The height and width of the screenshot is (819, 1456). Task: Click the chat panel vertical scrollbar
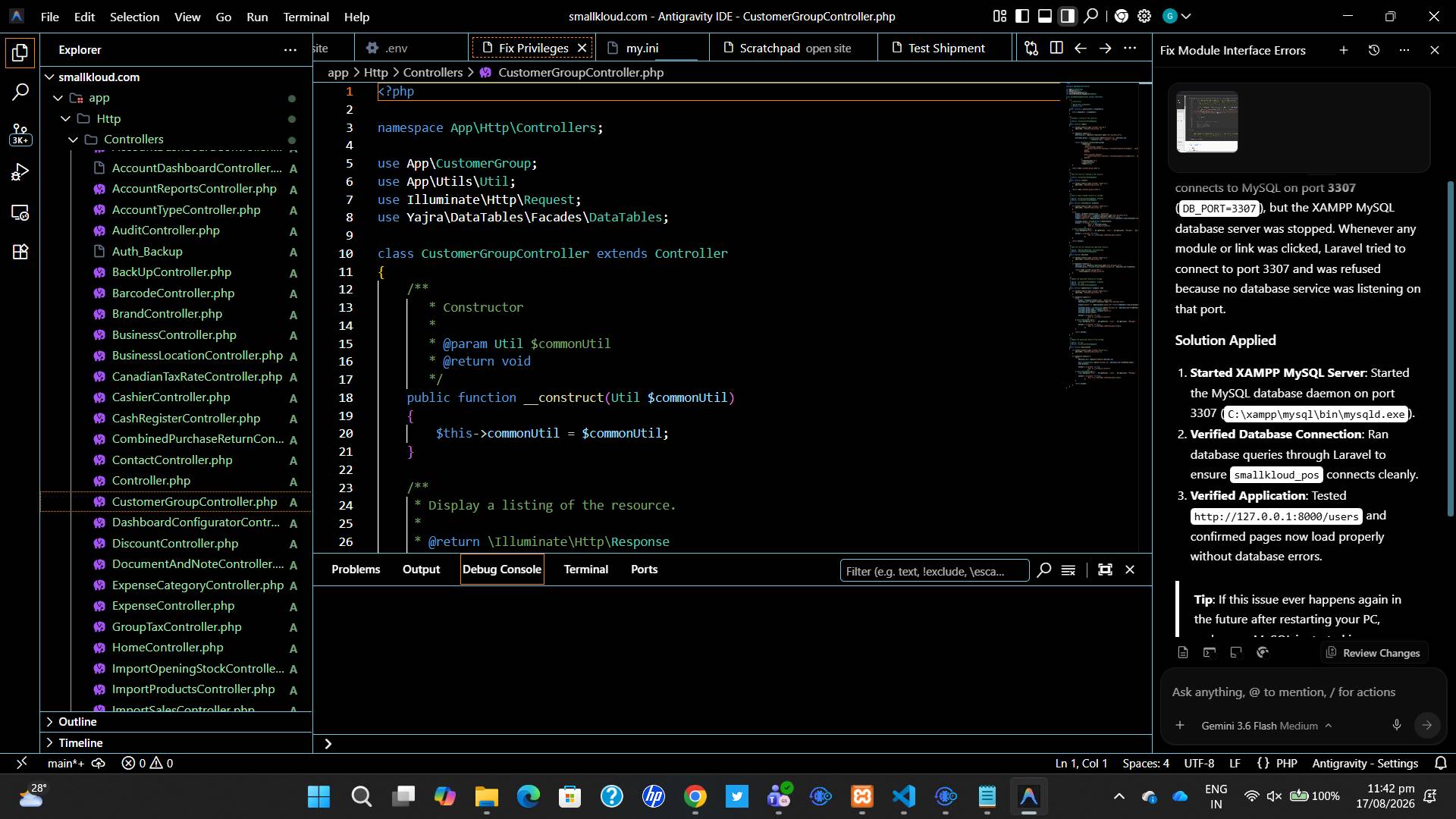click(x=1451, y=349)
